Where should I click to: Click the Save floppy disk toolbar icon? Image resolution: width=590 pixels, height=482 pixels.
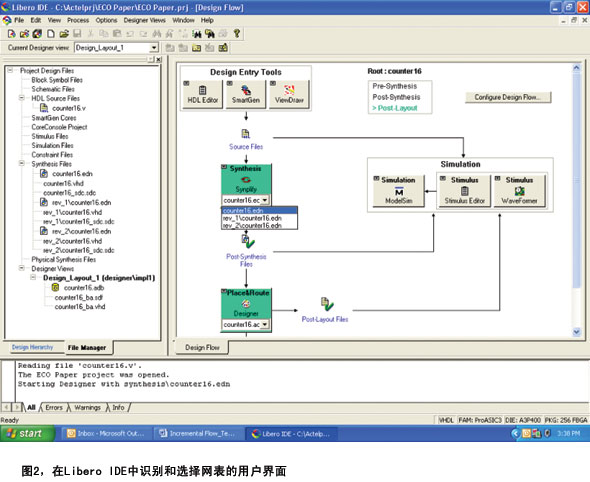[x=77, y=34]
